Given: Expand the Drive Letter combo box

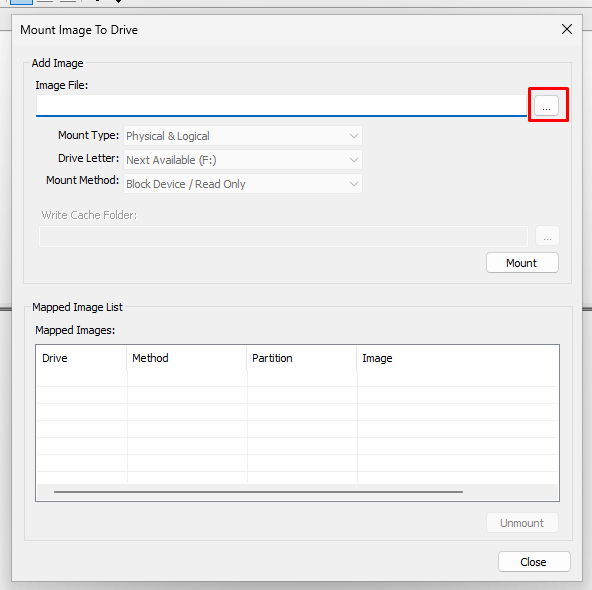Looking at the screenshot, I should (x=243, y=160).
